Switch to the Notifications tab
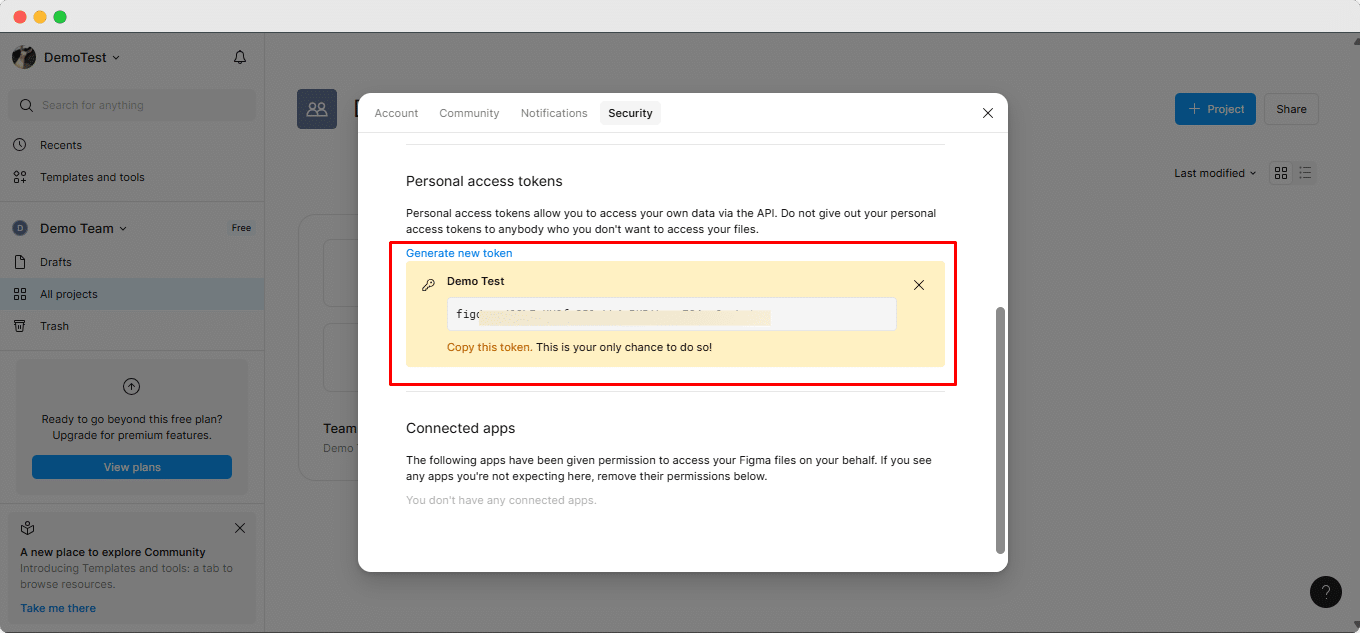The image size is (1360, 633). click(x=554, y=113)
